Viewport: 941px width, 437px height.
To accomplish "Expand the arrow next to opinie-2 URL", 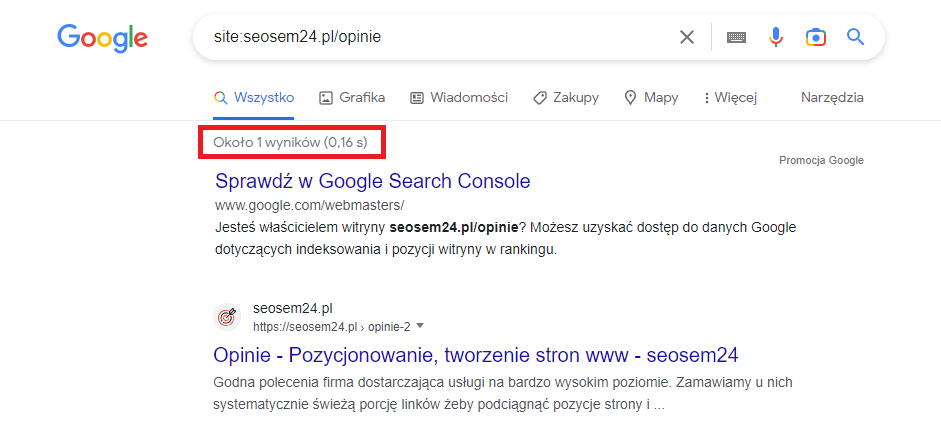I will point(421,326).
